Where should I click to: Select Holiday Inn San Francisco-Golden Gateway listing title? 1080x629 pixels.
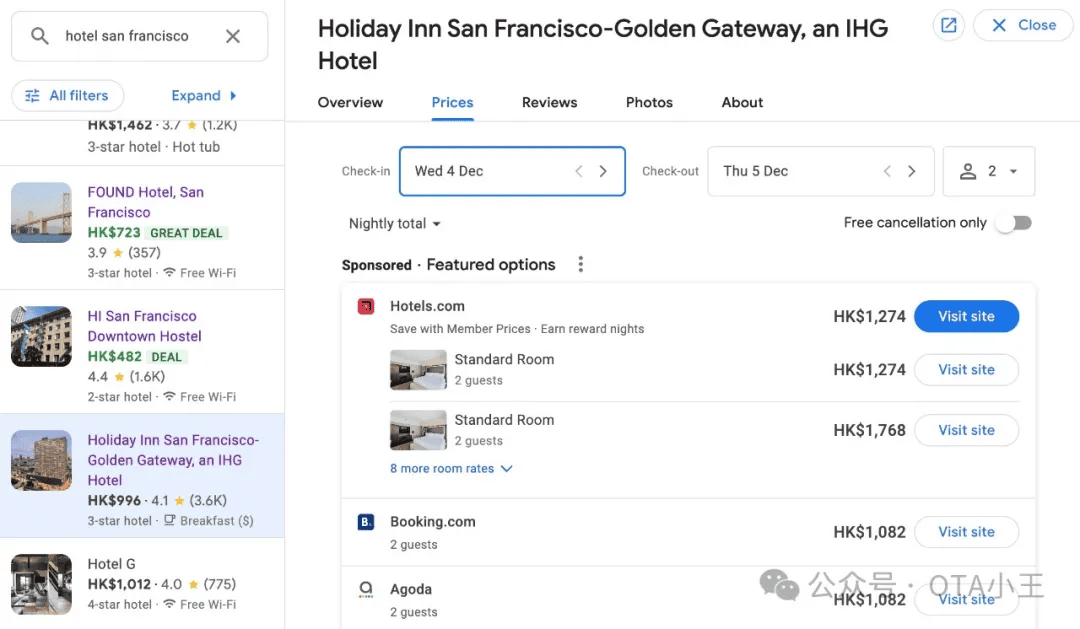tap(173, 460)
